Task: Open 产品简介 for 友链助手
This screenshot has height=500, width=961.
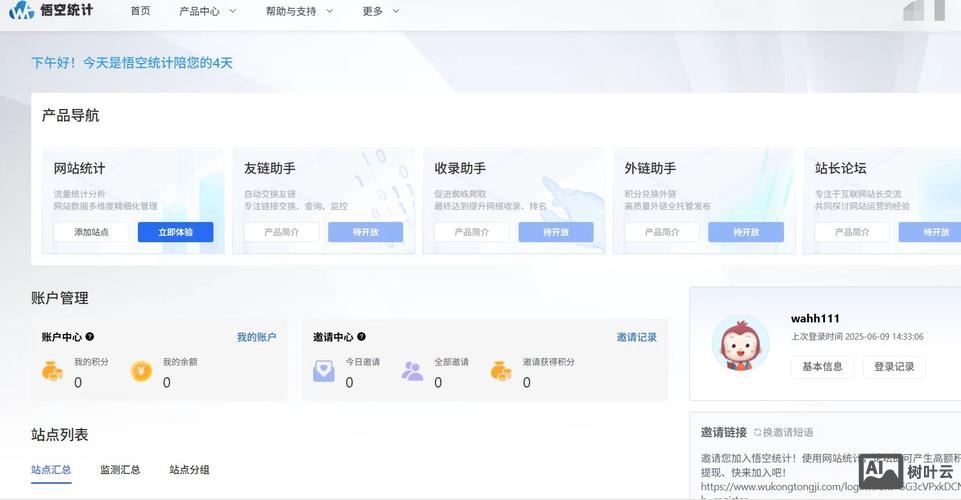Action: (x=281, y=232)
